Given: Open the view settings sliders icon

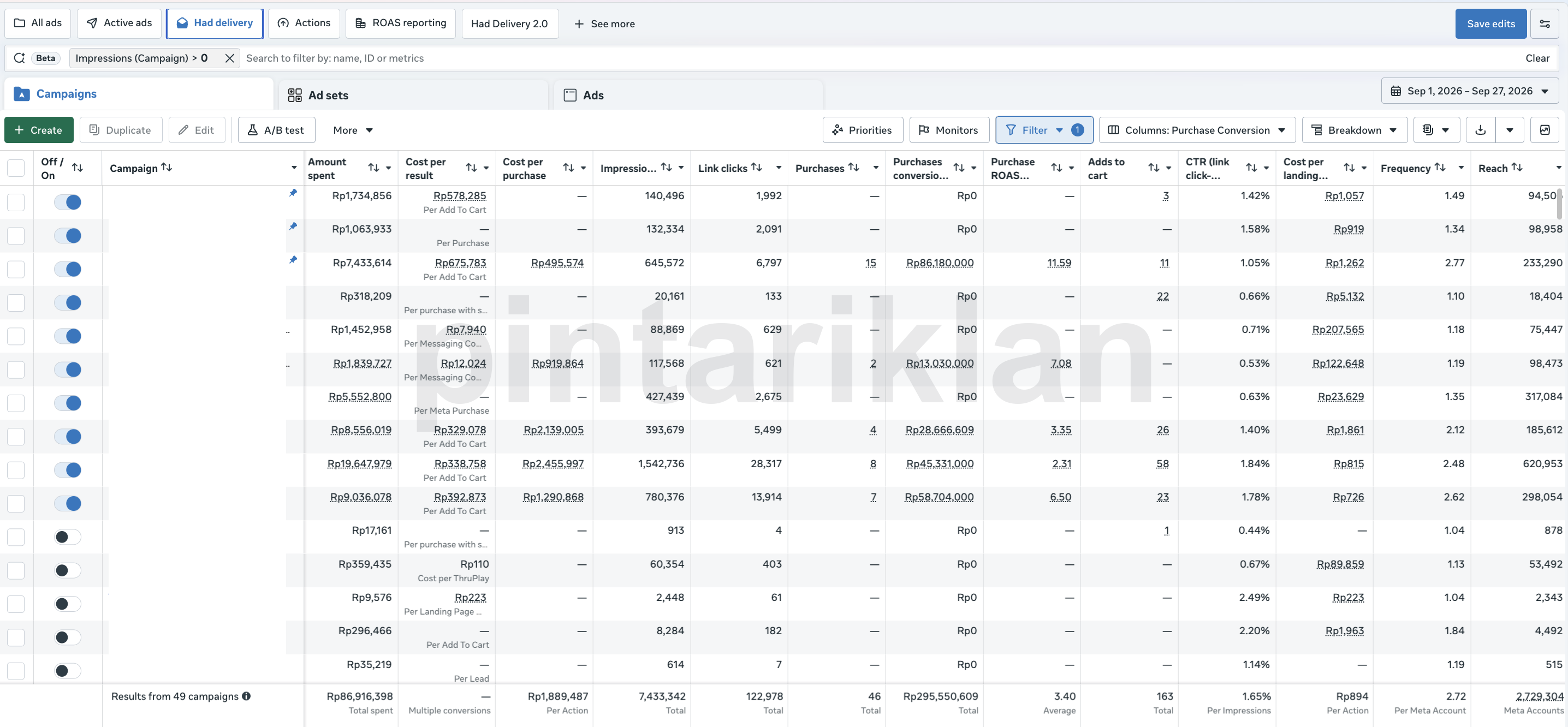Looking at the screenshot, I should [x=1545, y=23].
